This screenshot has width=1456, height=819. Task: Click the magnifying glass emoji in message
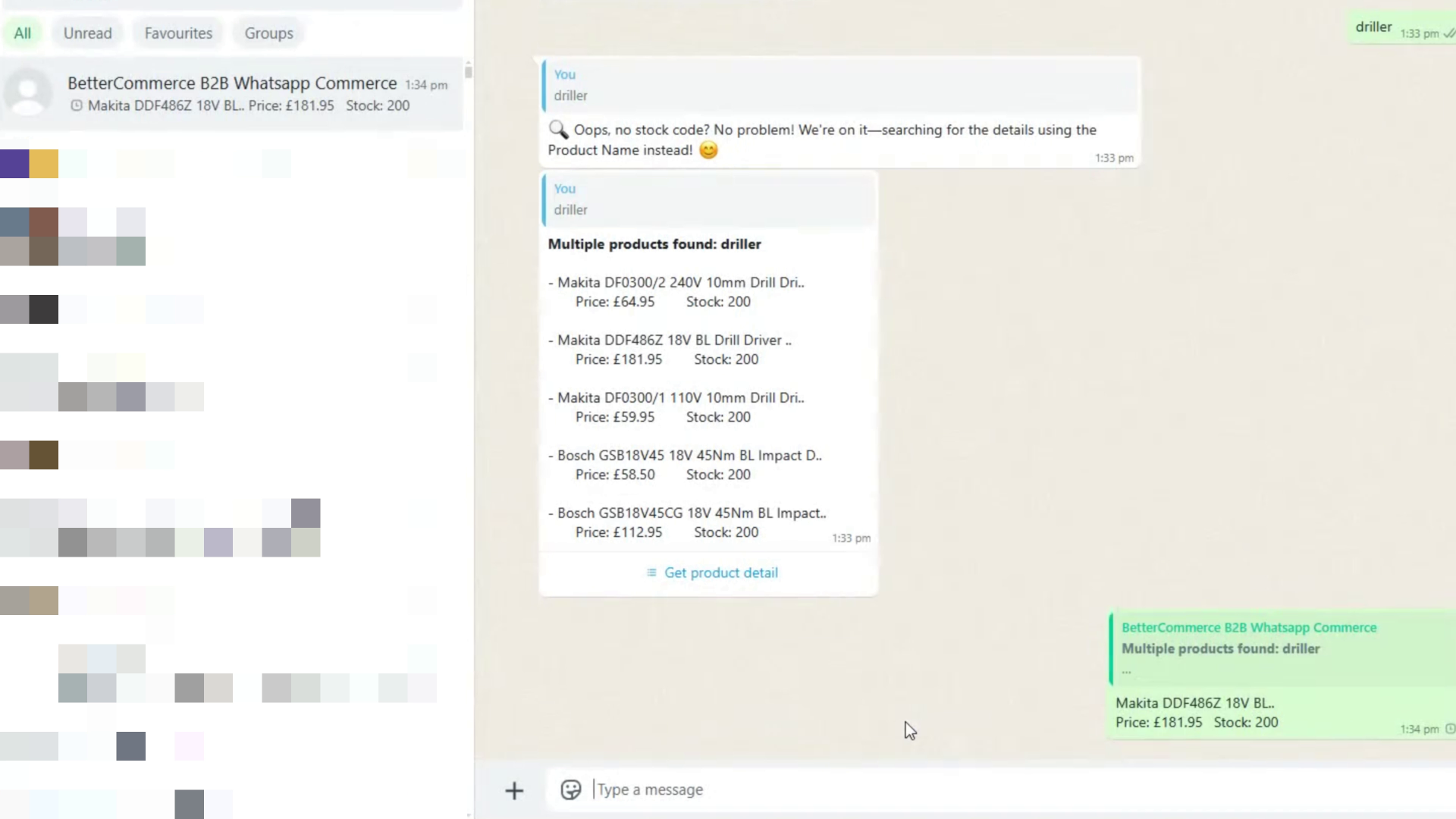pos(558,130)
